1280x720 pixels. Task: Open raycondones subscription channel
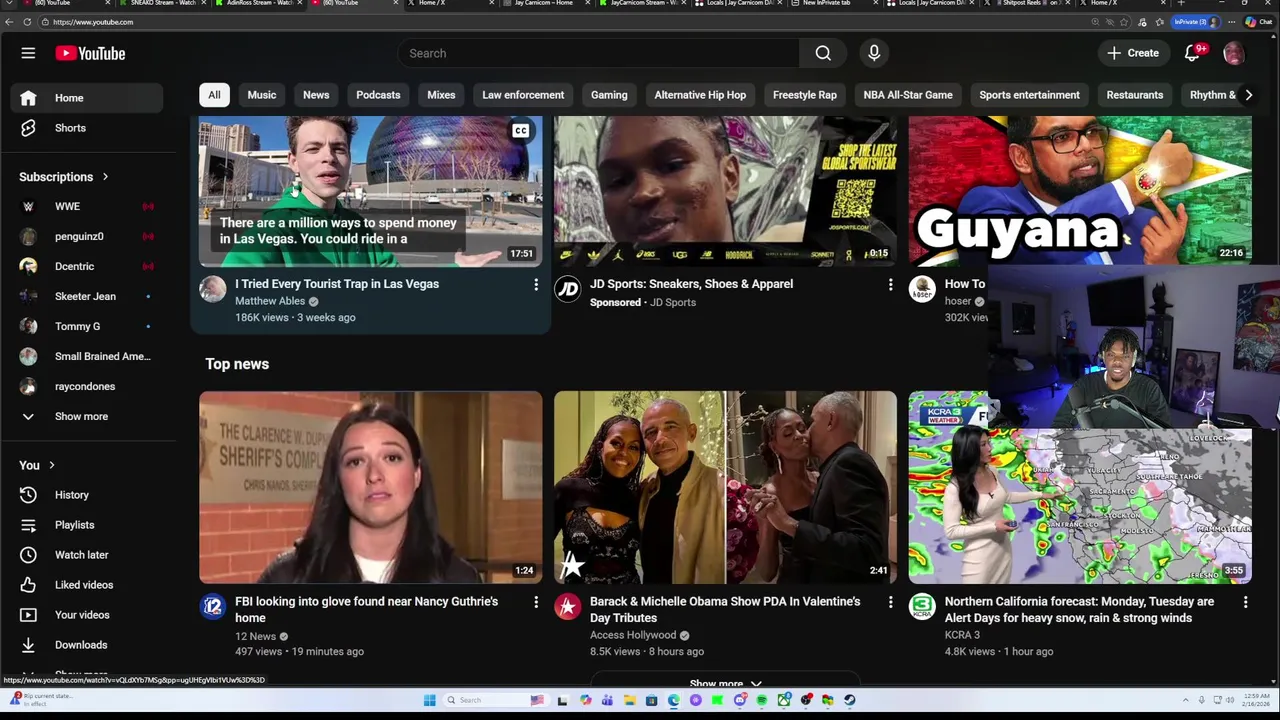(x=87, y=387)
